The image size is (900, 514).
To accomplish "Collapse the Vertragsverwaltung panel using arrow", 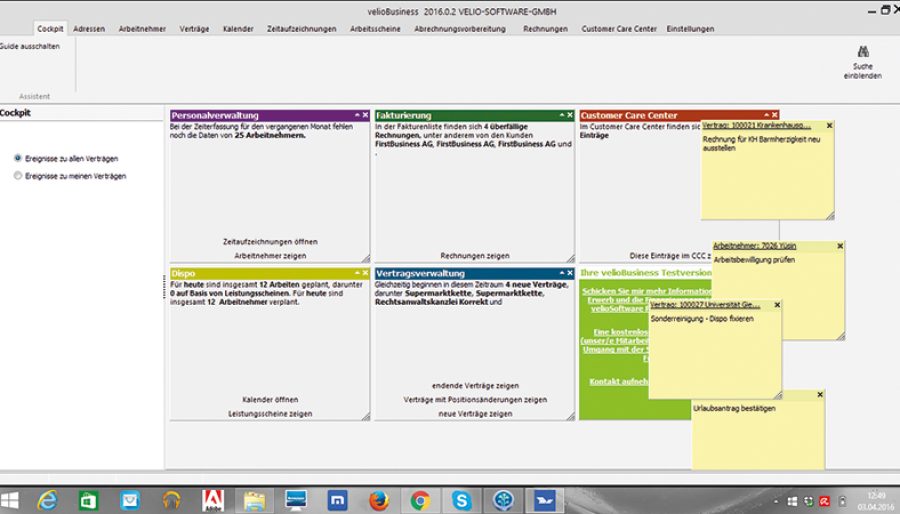I will pos(562,273).
